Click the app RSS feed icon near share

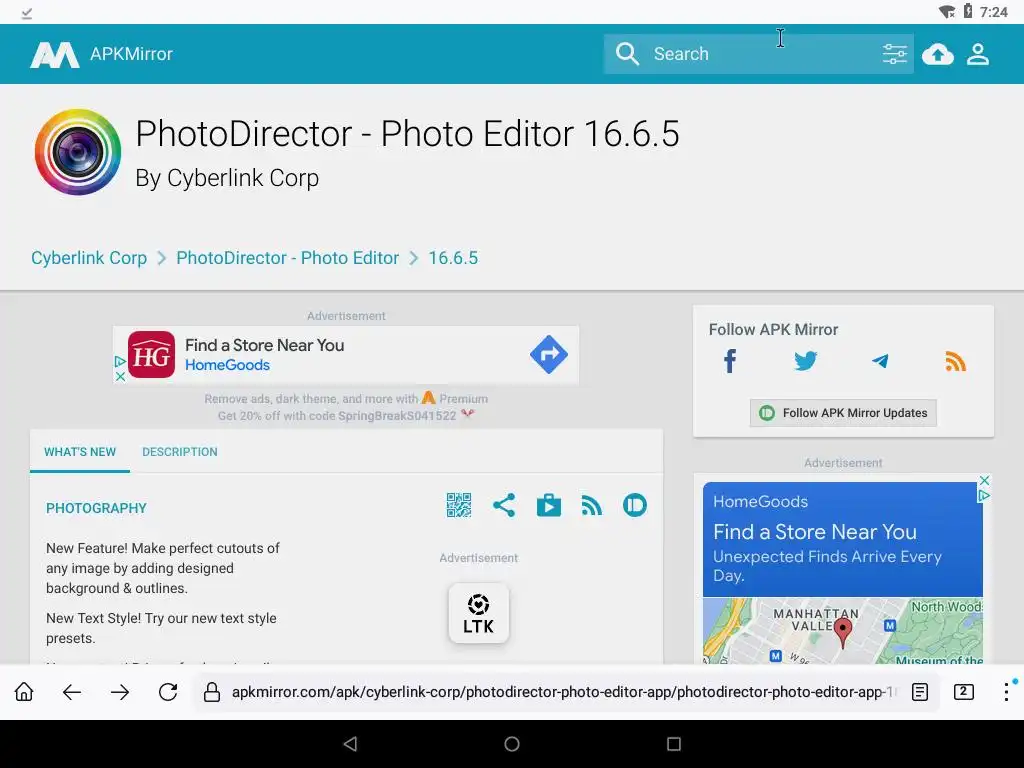pos(591,505)
